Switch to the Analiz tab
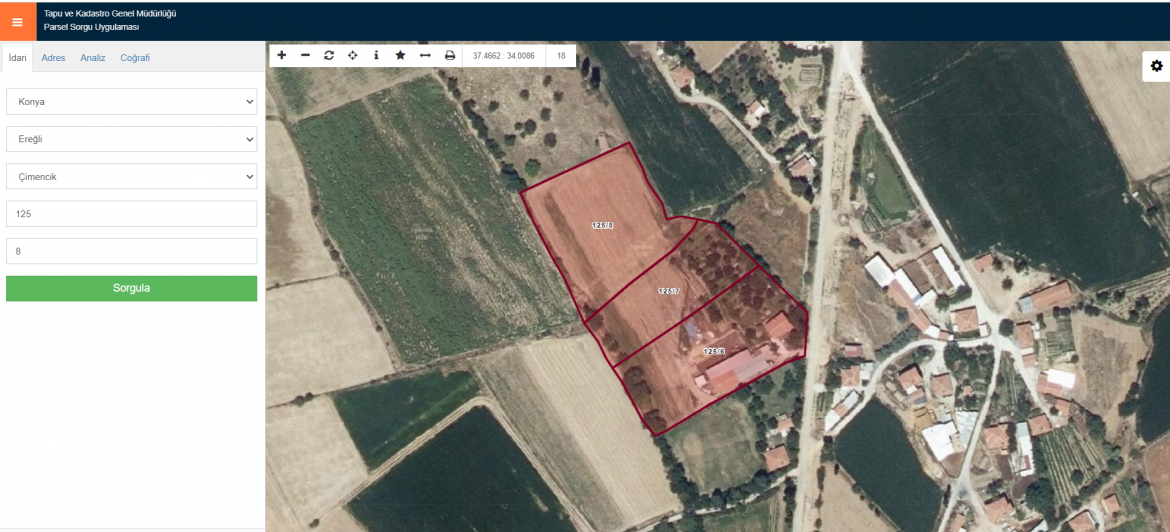This screenshot has height=532, width=1170. click(x=93, y=58)
